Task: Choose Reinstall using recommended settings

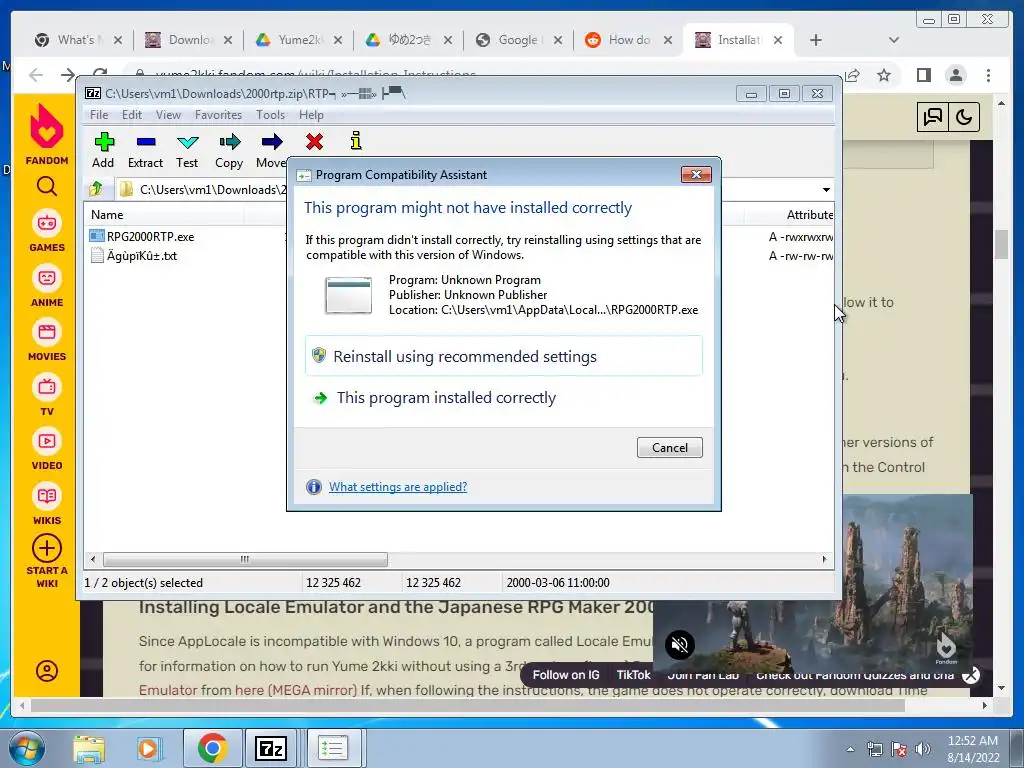Action: [504, 356]
